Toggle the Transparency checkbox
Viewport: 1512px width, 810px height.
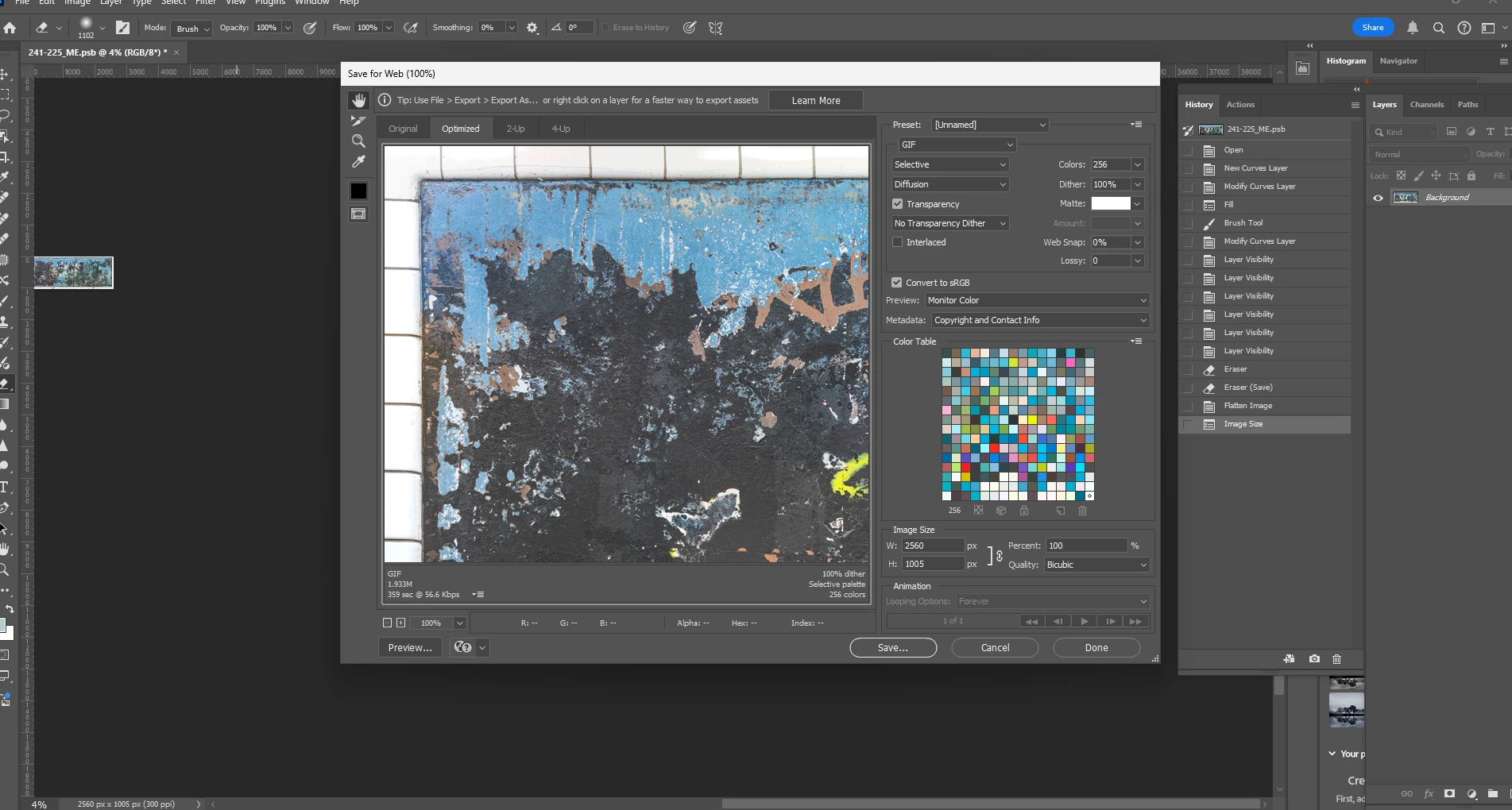[x=898, y=204]
